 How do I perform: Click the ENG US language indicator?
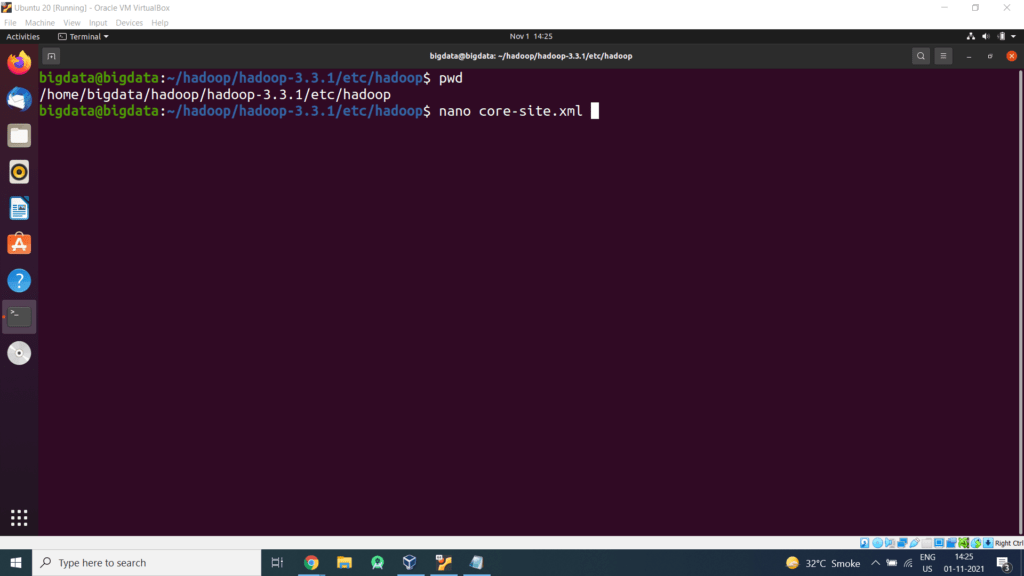[927, 563]
